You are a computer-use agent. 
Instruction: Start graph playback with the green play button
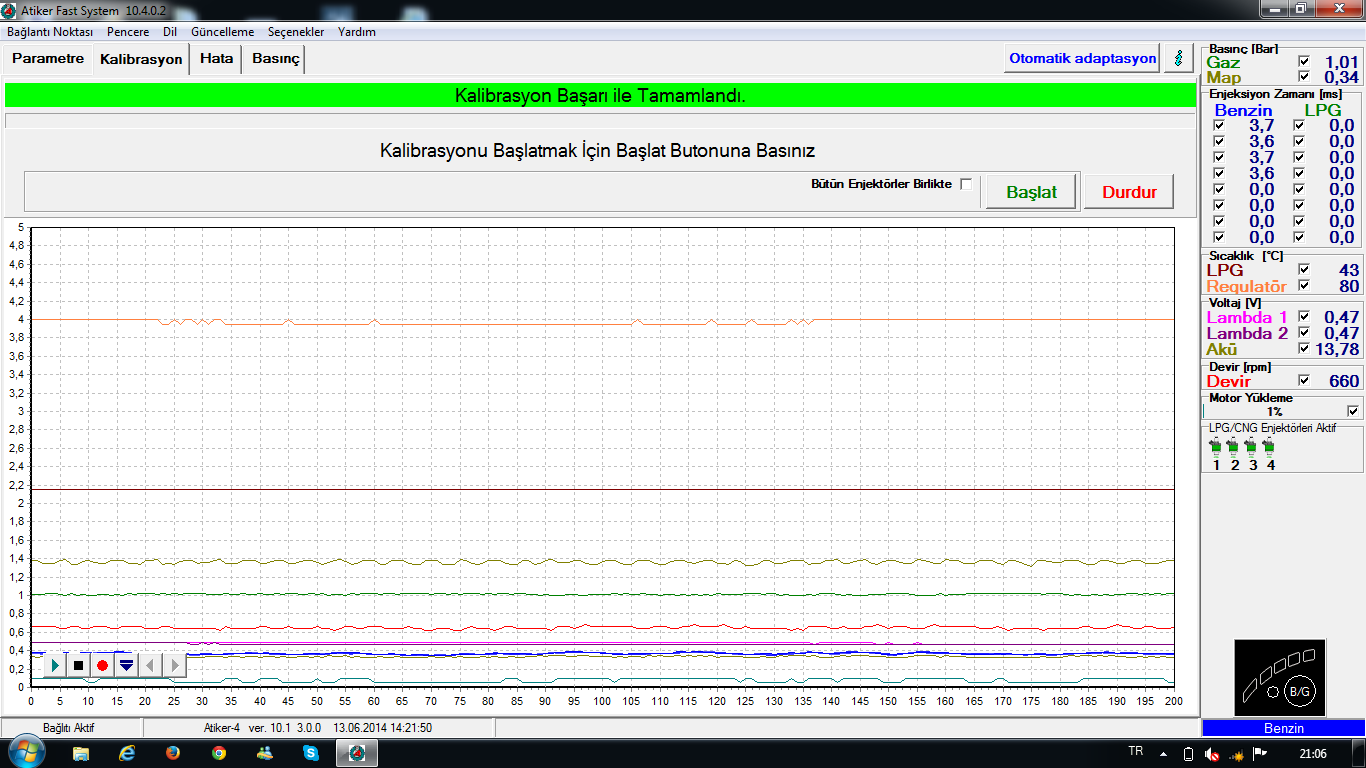(55, 665)
